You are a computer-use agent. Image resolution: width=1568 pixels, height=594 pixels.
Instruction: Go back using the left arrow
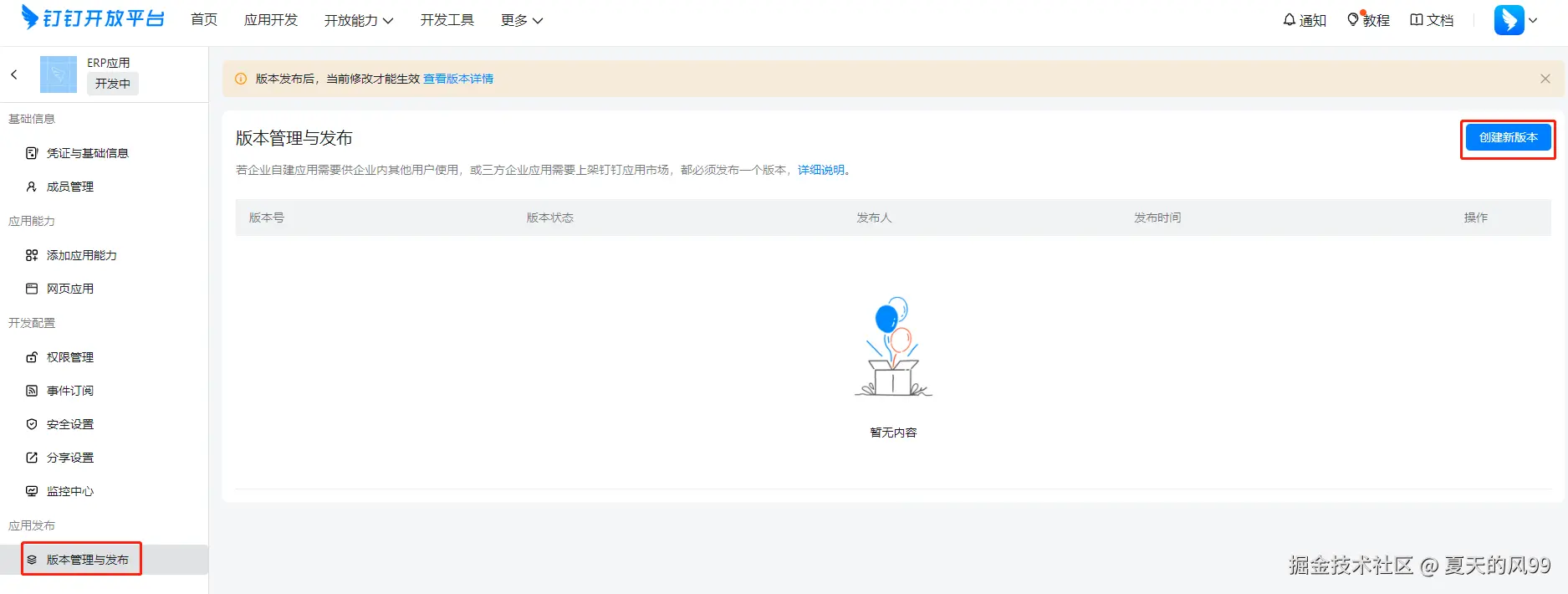[14, 74]
